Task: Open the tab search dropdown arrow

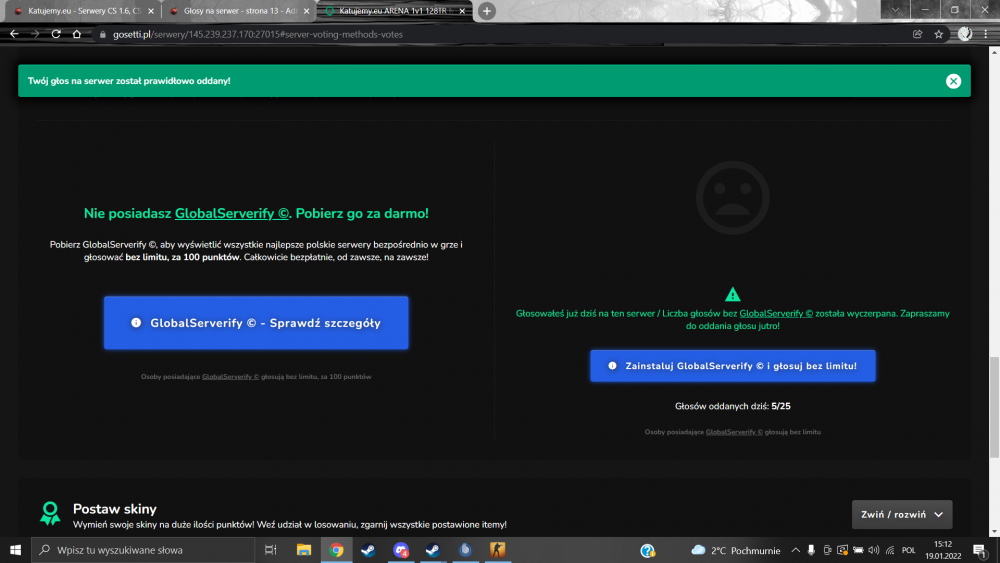Action: point(895,10)
